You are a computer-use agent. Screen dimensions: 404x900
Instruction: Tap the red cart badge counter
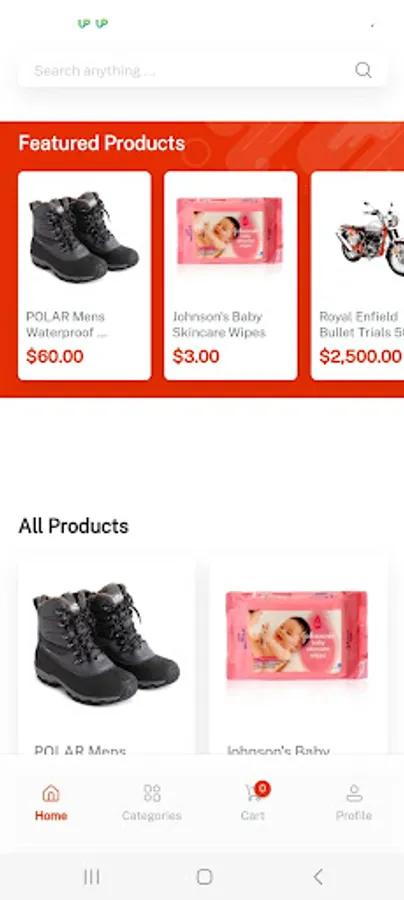(x=262, y=789)
